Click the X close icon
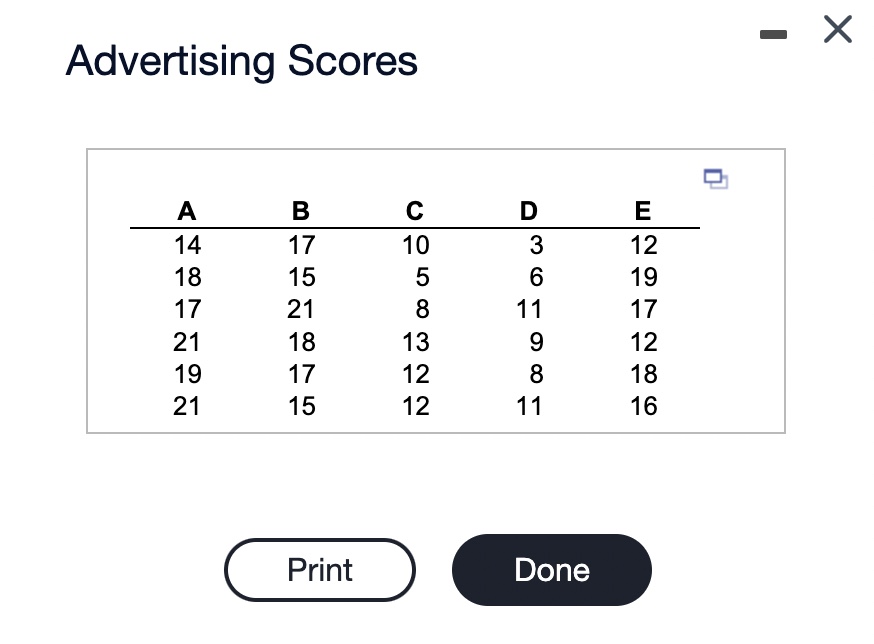874x644 pixels. (x=836, y=30)
